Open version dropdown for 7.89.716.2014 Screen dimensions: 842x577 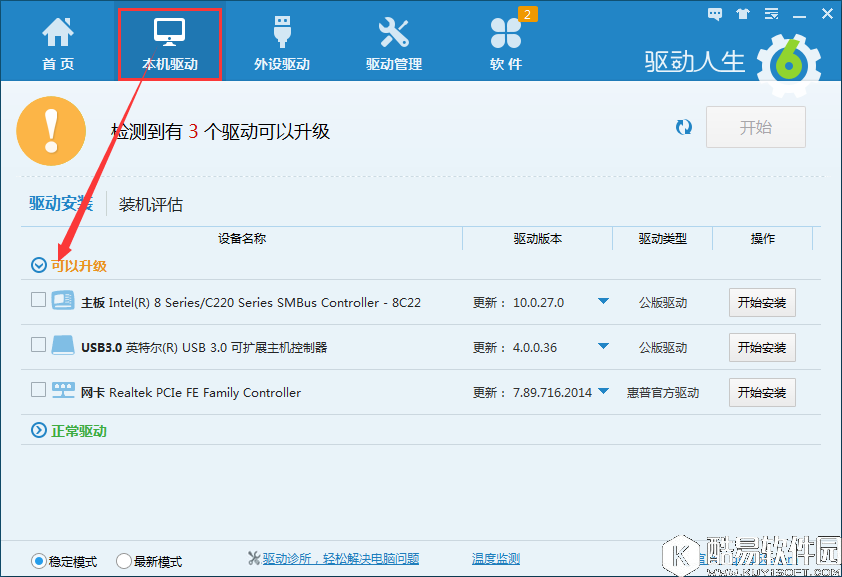(603, 392)
